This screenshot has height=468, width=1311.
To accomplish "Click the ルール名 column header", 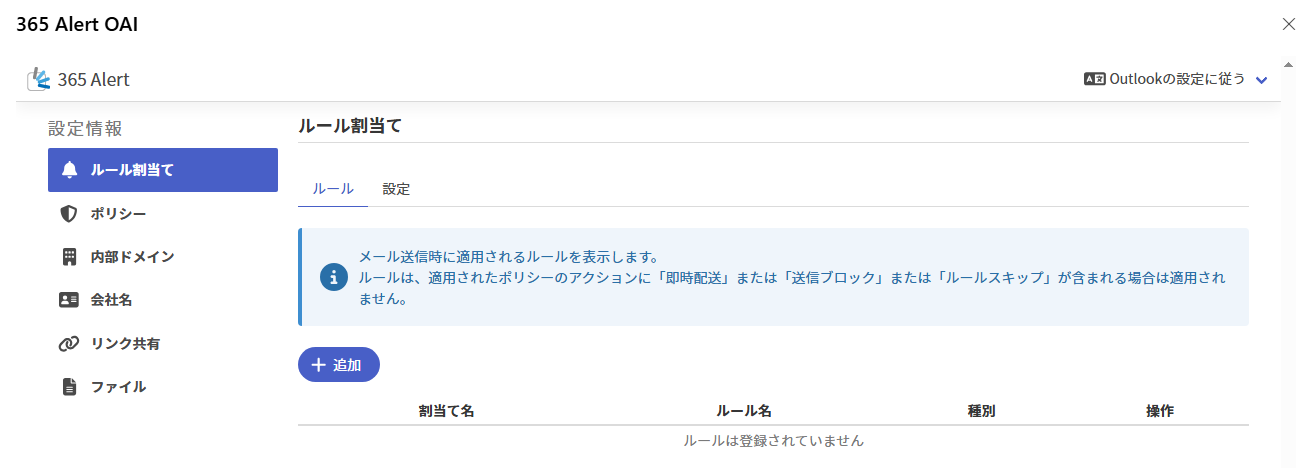I will point(744,411).
